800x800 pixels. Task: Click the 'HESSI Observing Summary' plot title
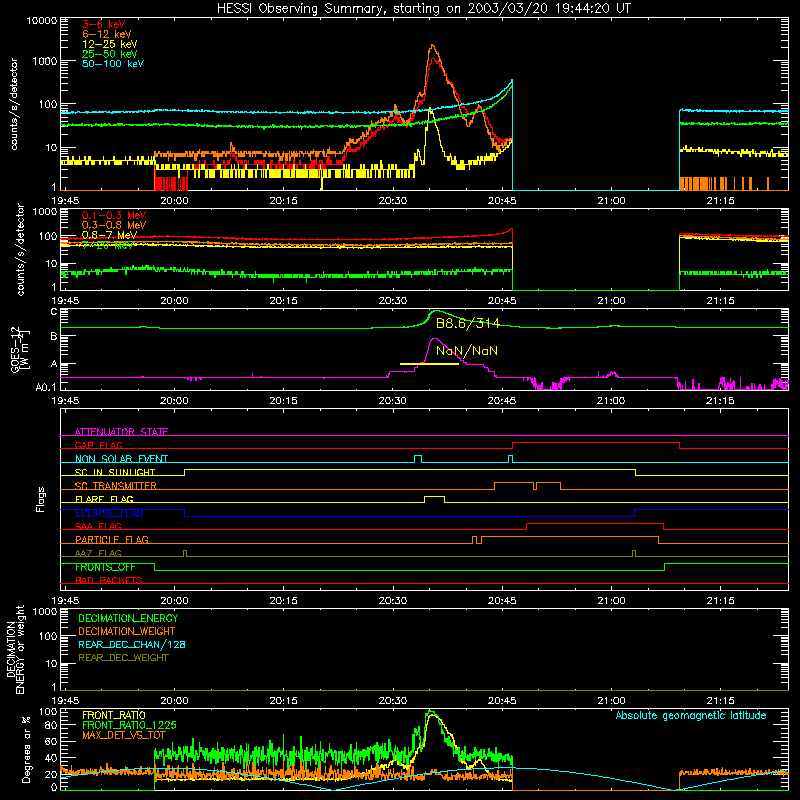click(423, 8)
